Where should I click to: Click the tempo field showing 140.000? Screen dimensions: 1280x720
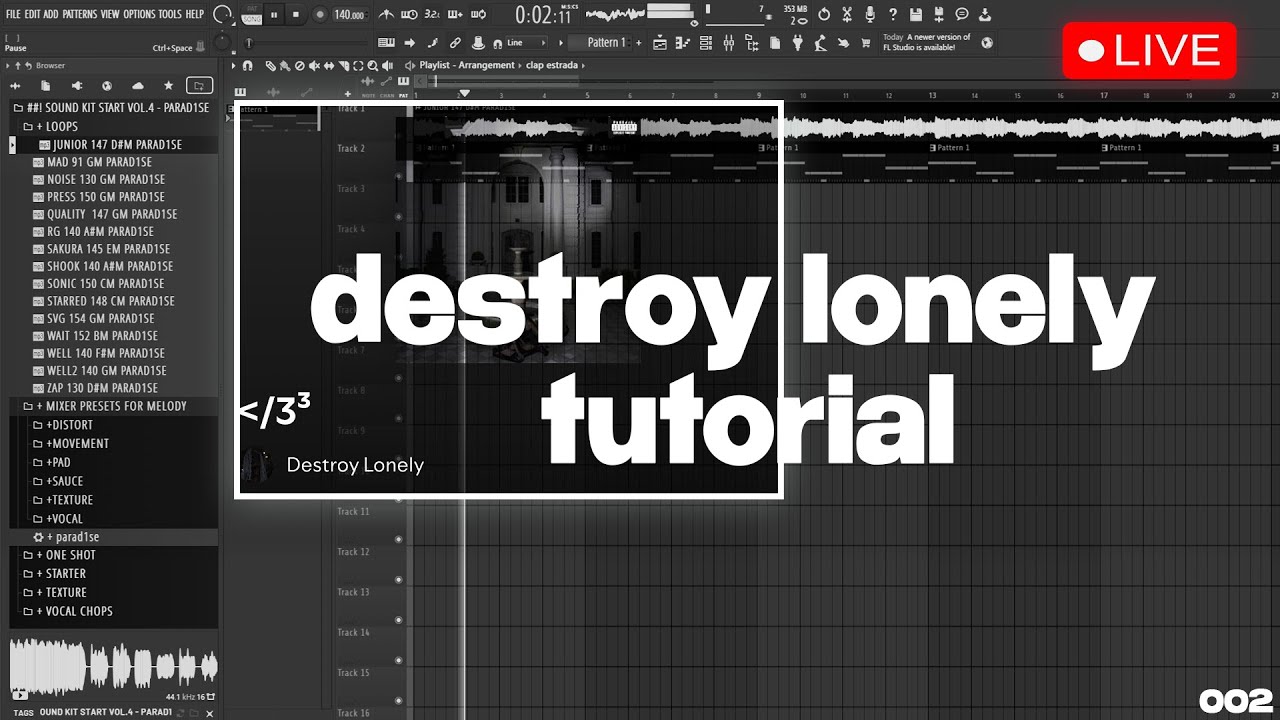(349, 14)
